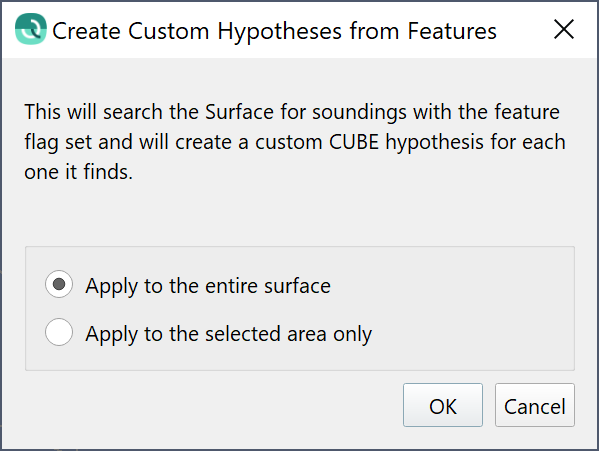Close the Create Custom Hypotheses dialog
This screenshot has height=451, width=599.
(563, 29)
